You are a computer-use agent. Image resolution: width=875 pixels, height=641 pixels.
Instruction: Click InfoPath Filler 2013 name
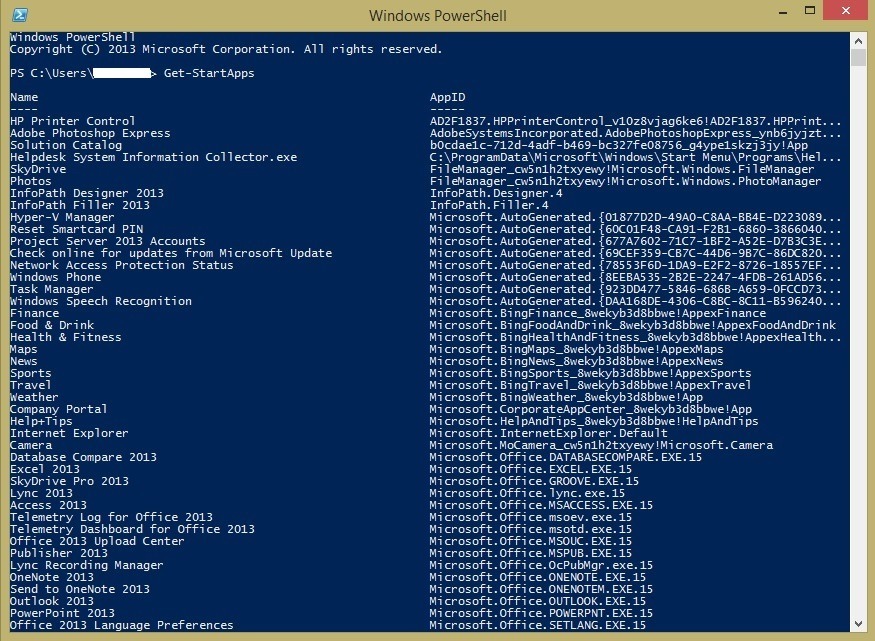(x=80, y=205)
